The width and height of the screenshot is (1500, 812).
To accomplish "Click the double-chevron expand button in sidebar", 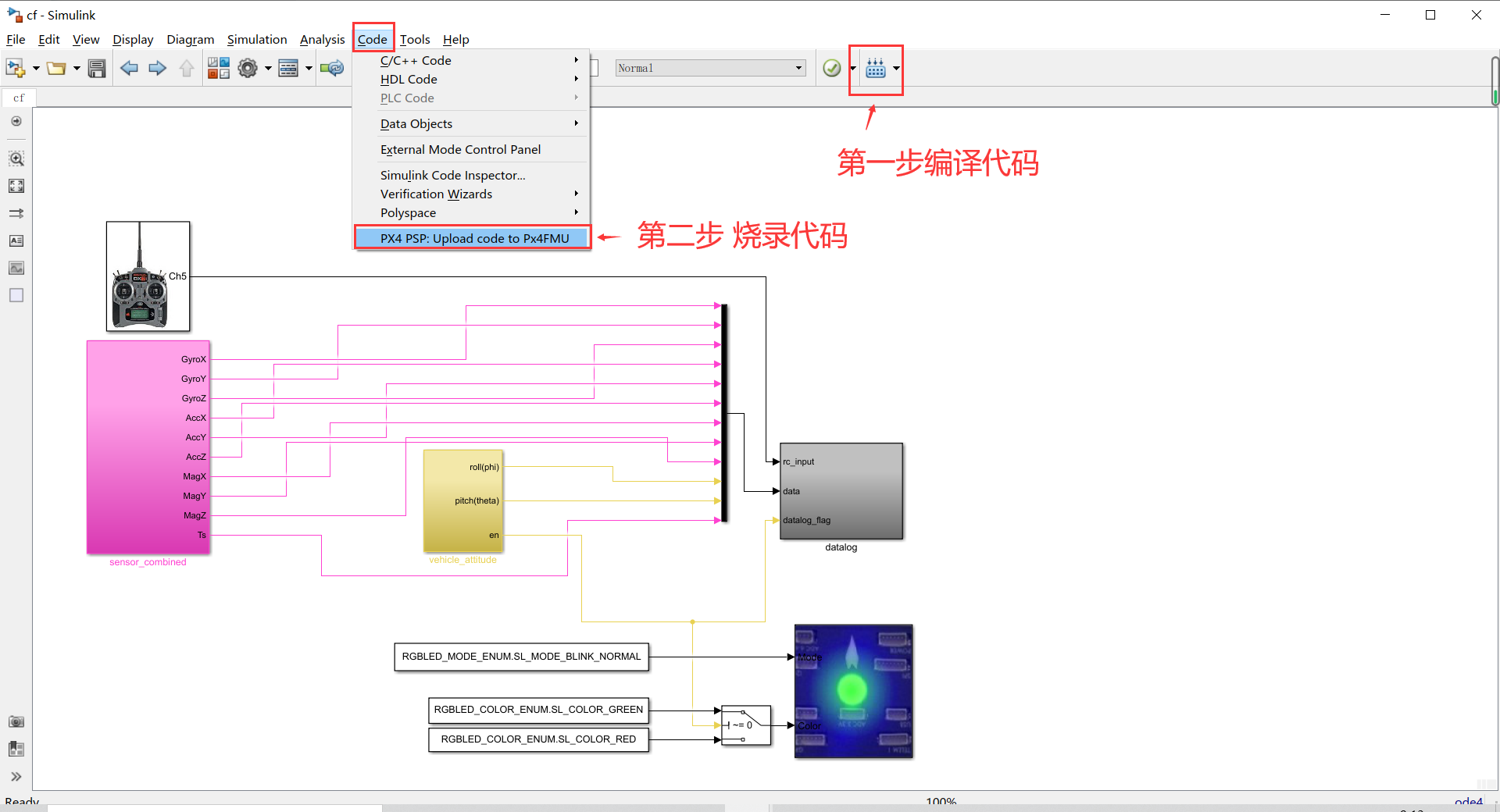I will pyautogui.click(x=16, y=776).
